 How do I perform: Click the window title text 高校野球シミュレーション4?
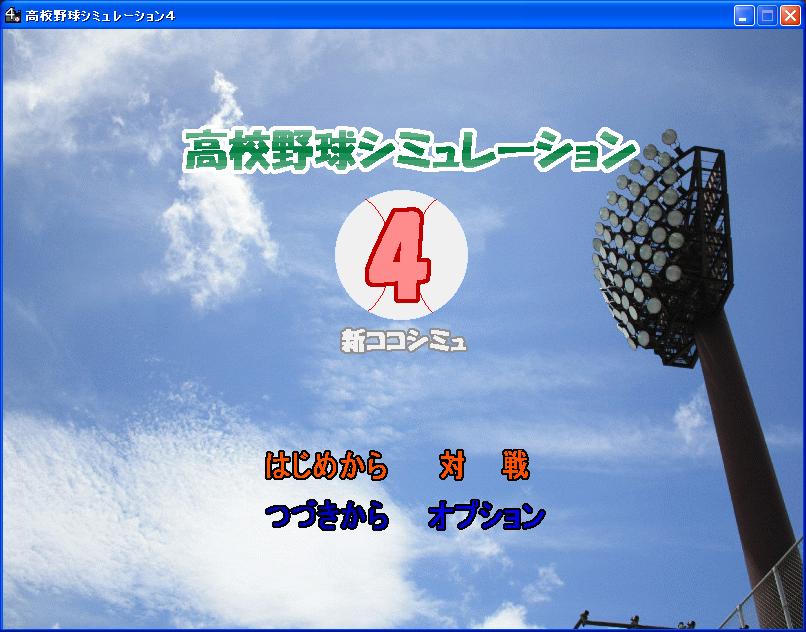[100, 16]
